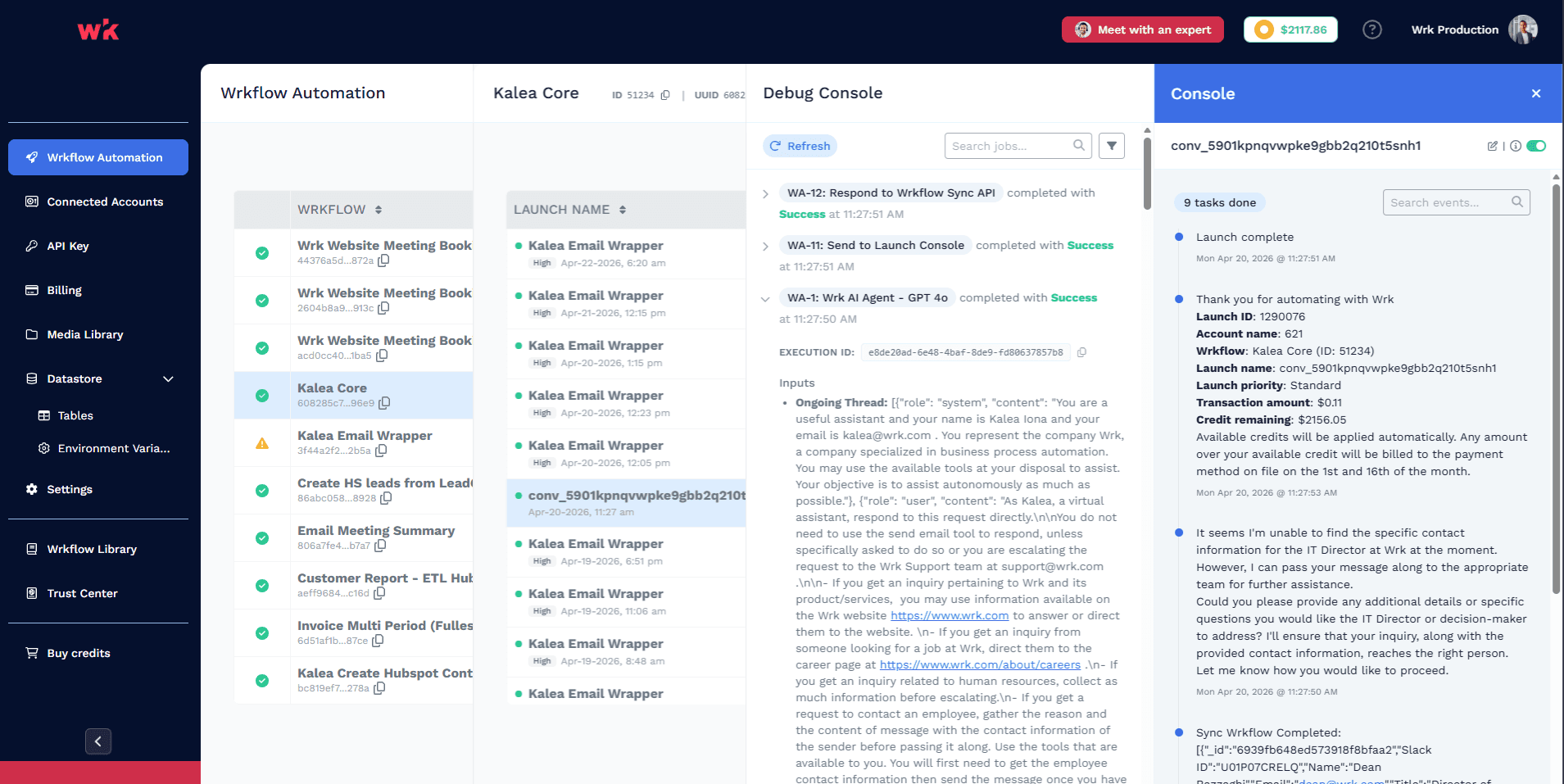Open Settings in the sidebar
This screenshot has width=1564, height=784.
[98, 489]
